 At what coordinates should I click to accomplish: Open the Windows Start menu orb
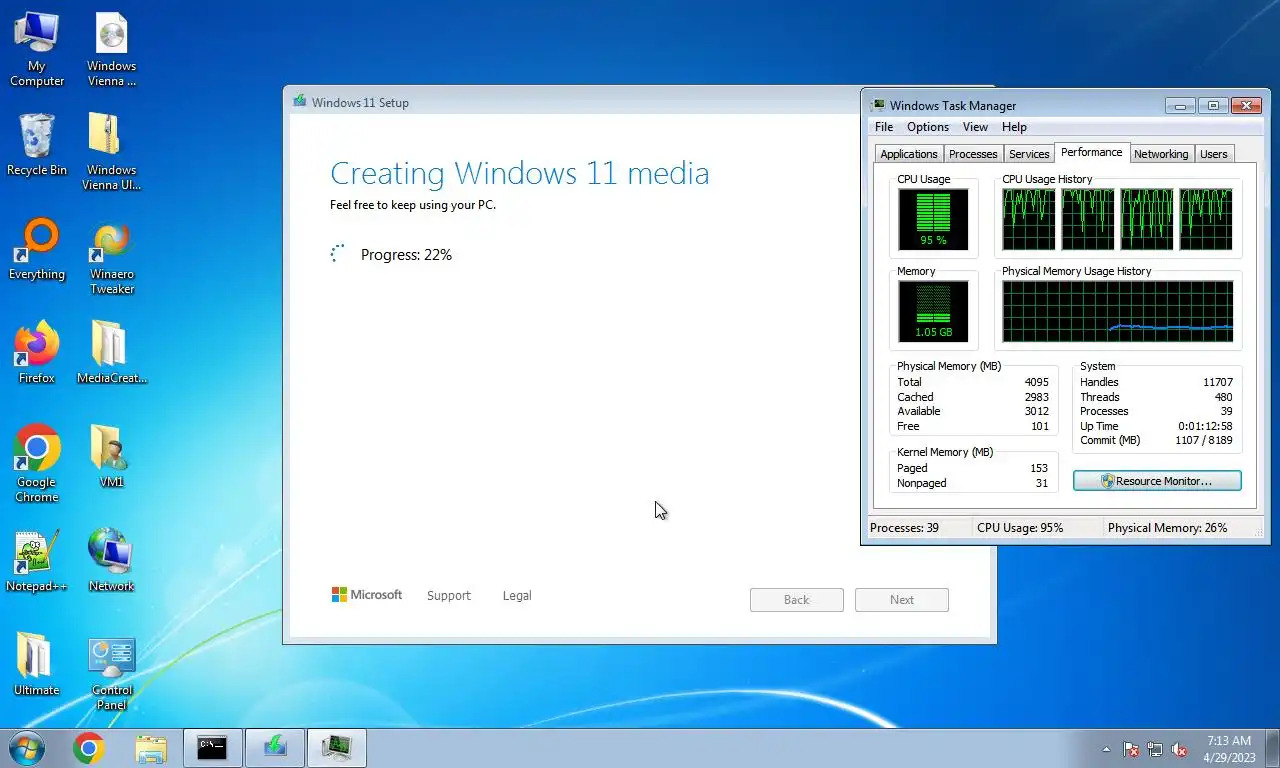(26, 748)
